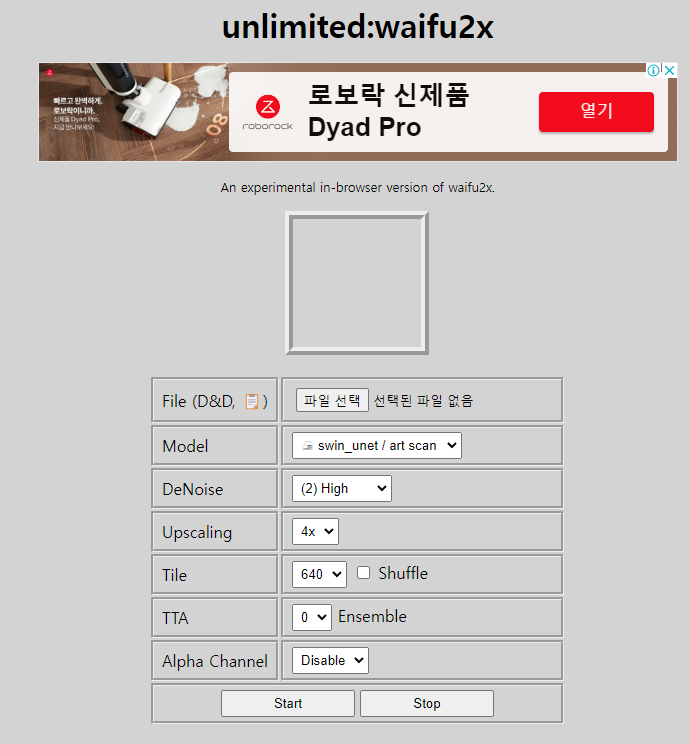The height and width of the screenshot is (744, 690).
Task: Open the Model dropdown swin_unet / art scan
Action: (377, 446)
